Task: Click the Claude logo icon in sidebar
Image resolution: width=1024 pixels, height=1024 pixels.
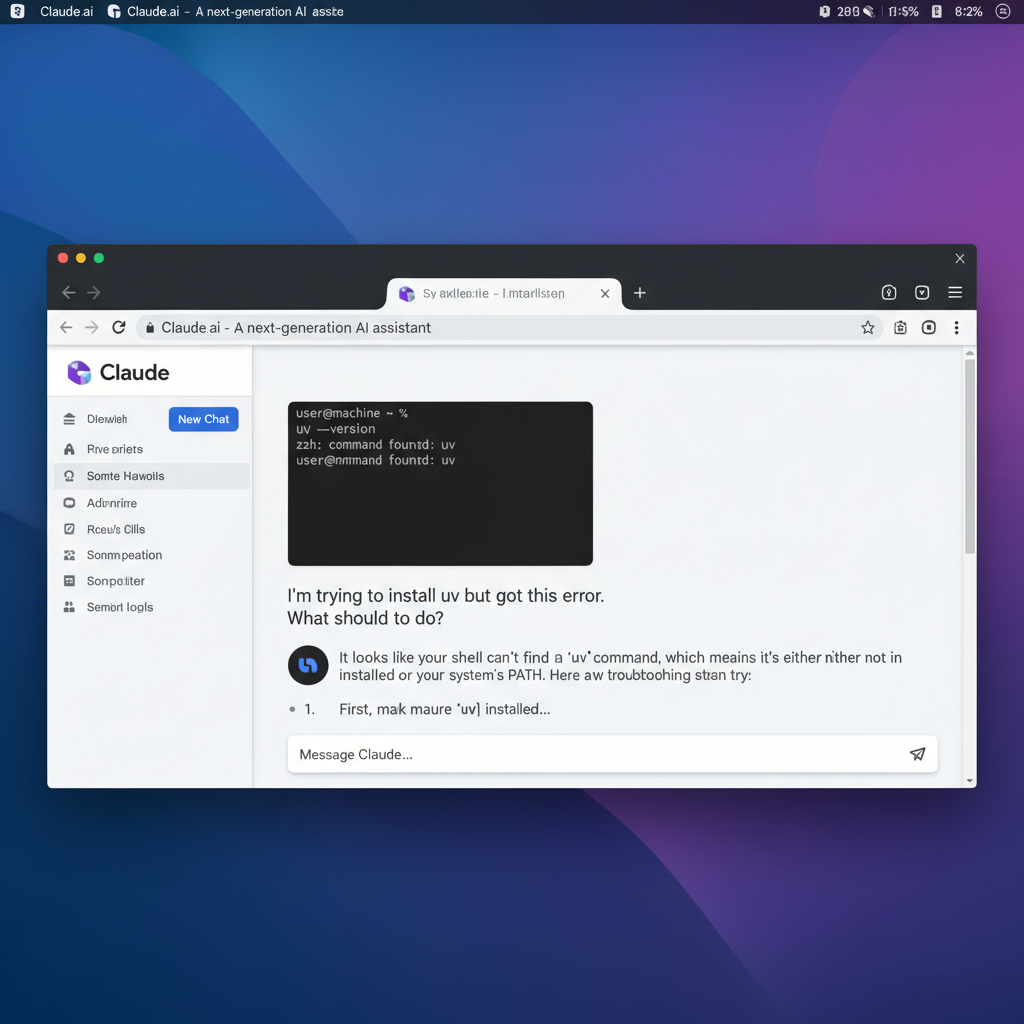Action: click(79, 372)
